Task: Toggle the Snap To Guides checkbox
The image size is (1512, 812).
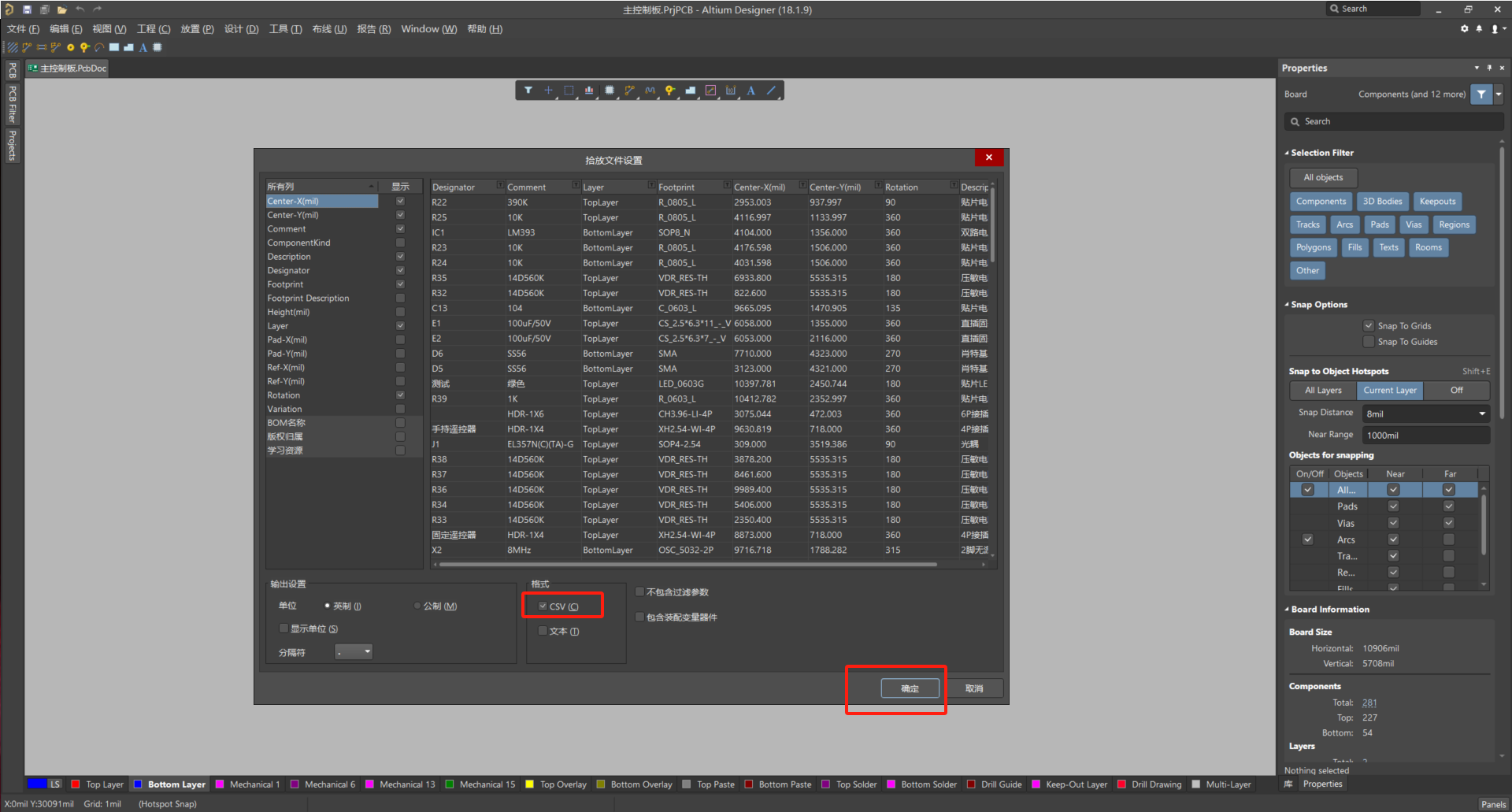Action: click(1369, 342)
